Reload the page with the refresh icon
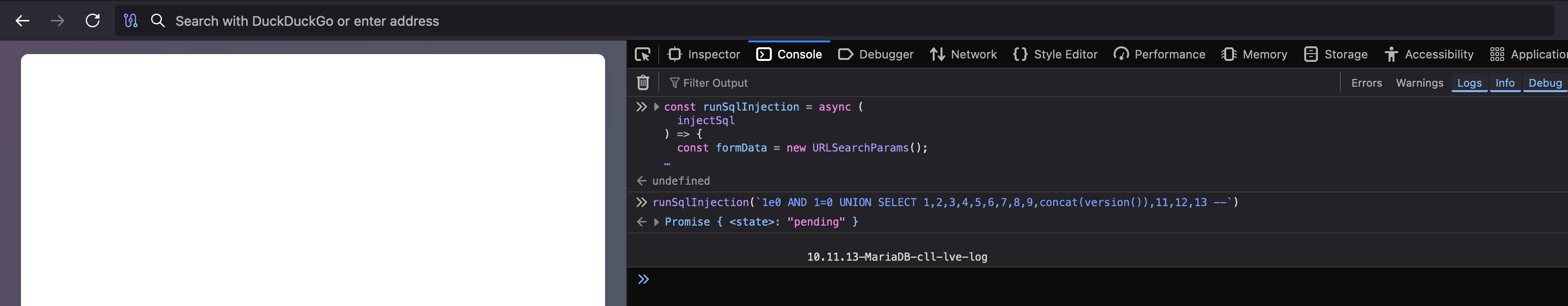 click(93, 21)
